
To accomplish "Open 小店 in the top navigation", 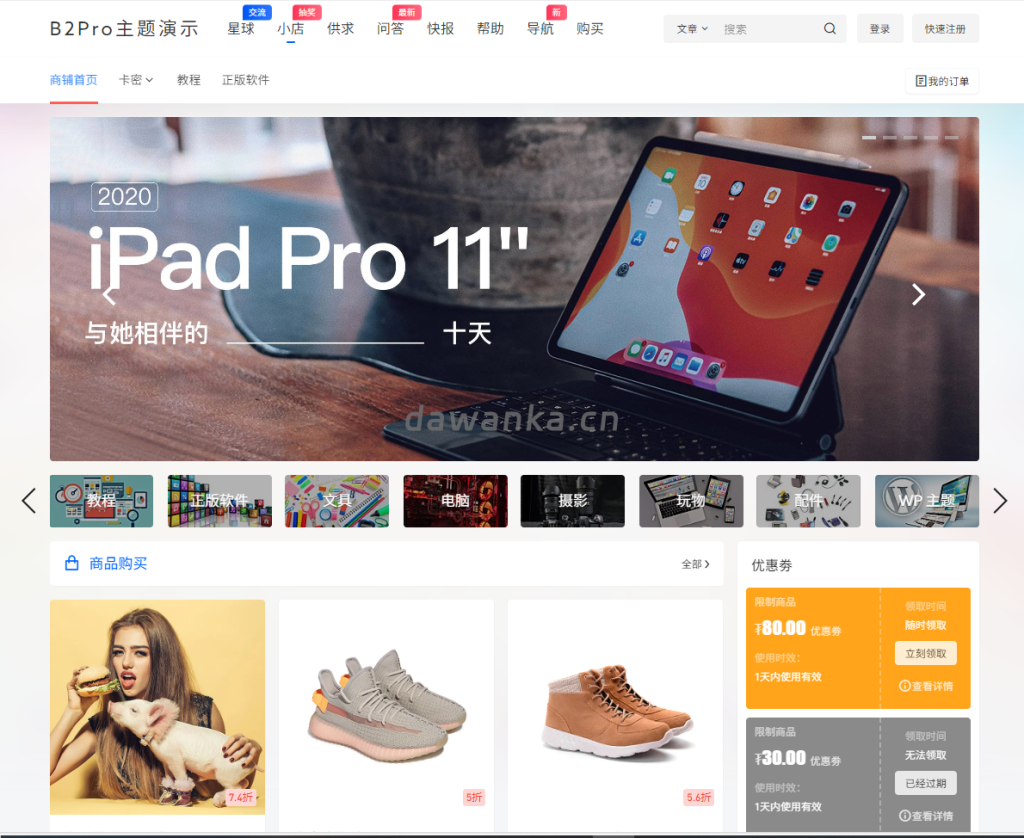I will click(x=291, y=29).
